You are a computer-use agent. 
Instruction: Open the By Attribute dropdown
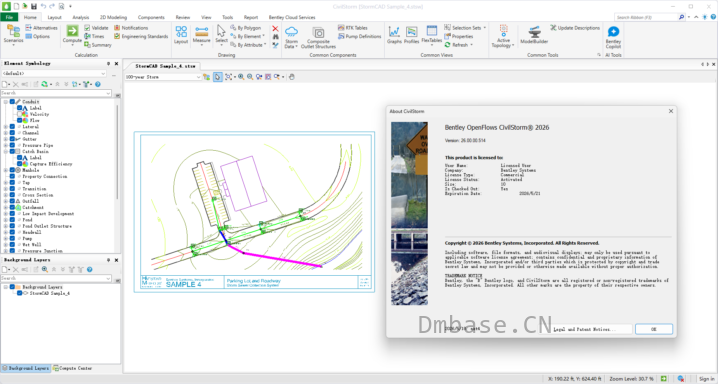click(249, 45)
